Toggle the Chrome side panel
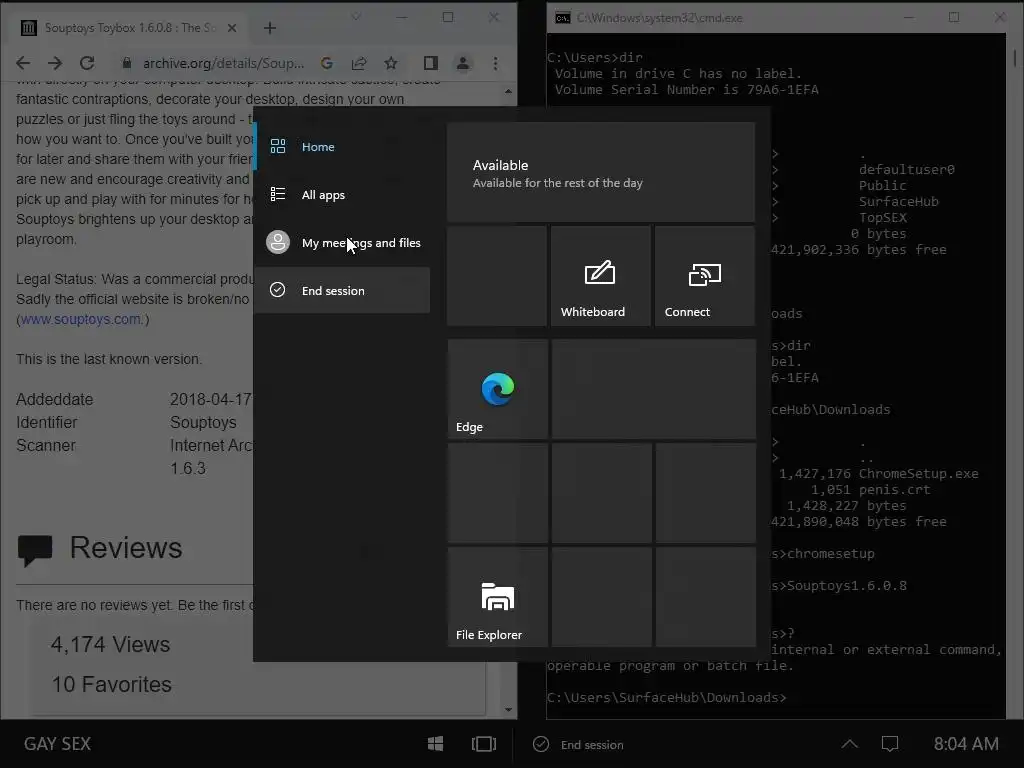 430,63
